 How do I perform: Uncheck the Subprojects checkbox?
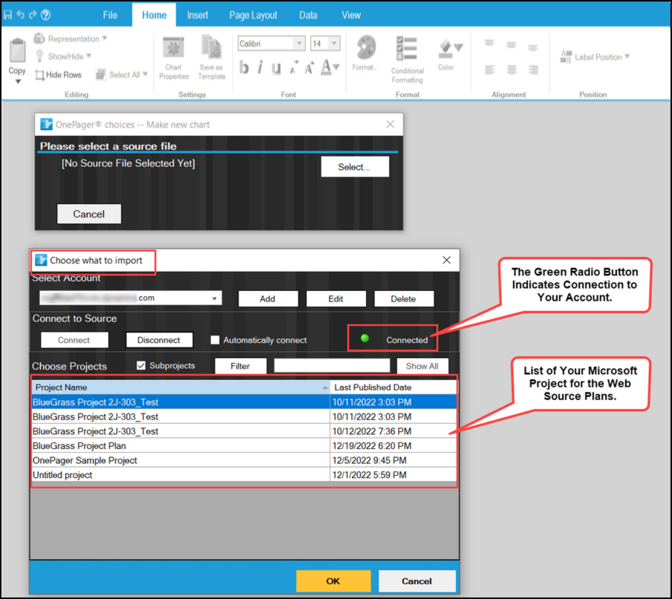point(141,365)
